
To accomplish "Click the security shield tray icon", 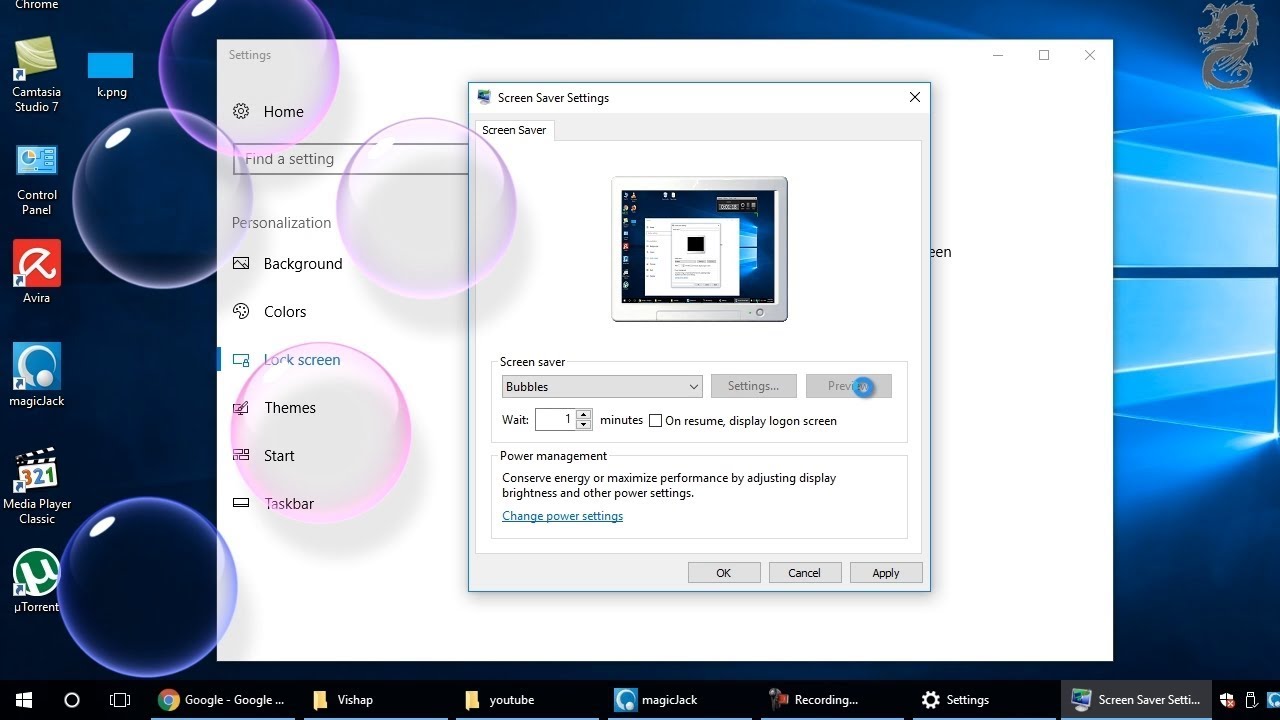I will coord(1227,700).
